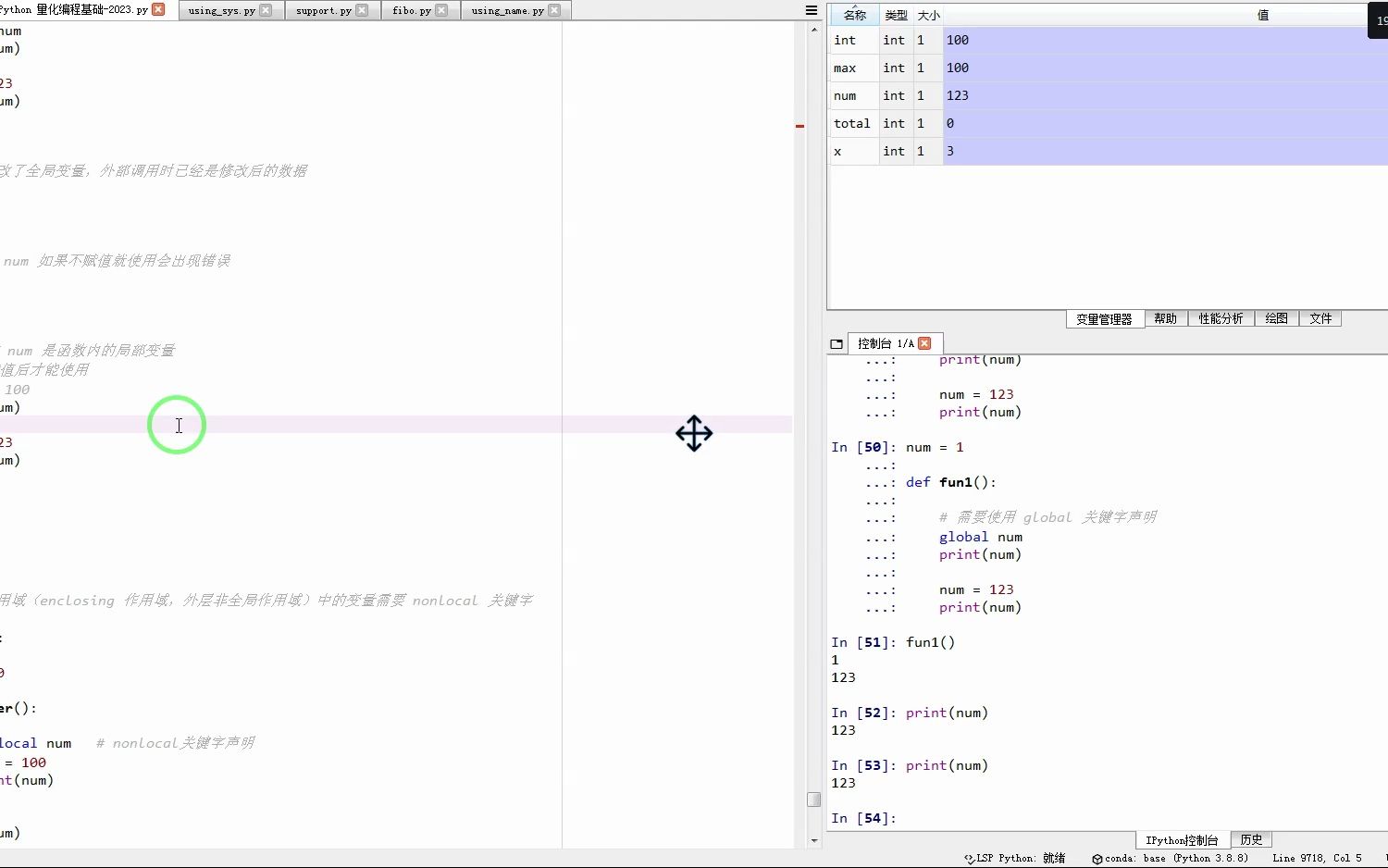
Task: Click the highlighted current line in editor
Action: tap(396, 425)
